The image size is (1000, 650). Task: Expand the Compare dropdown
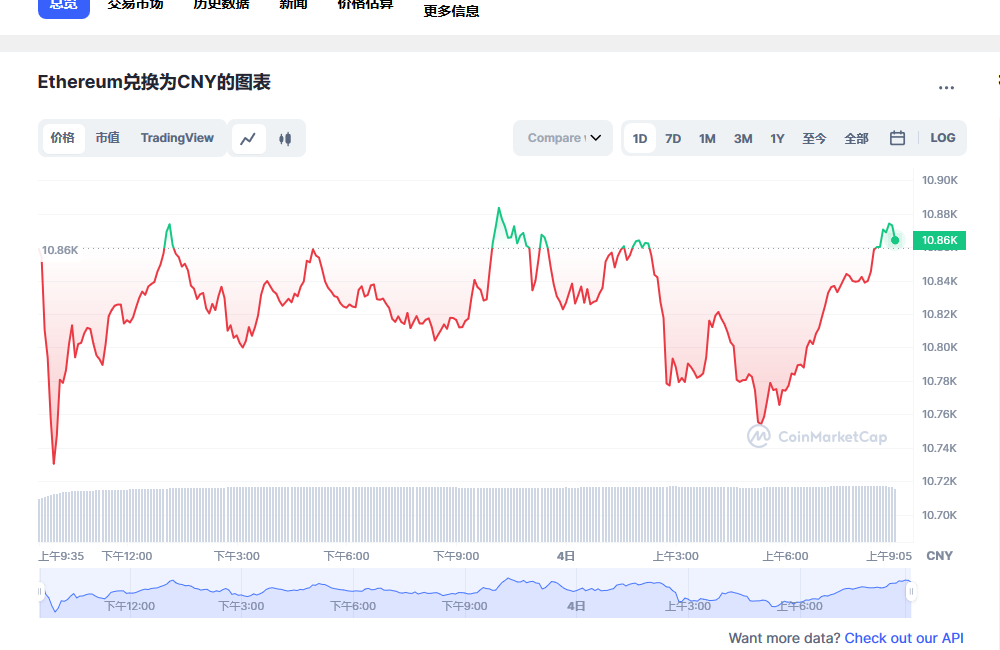coord(563,138)
